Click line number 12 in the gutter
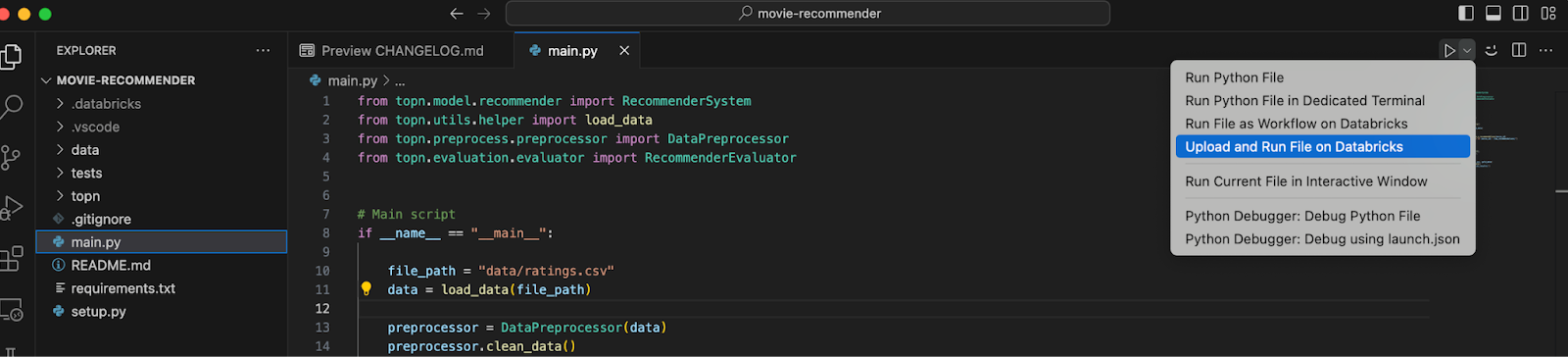Viewport: 1568px width, 357px height. coord(322,308)
